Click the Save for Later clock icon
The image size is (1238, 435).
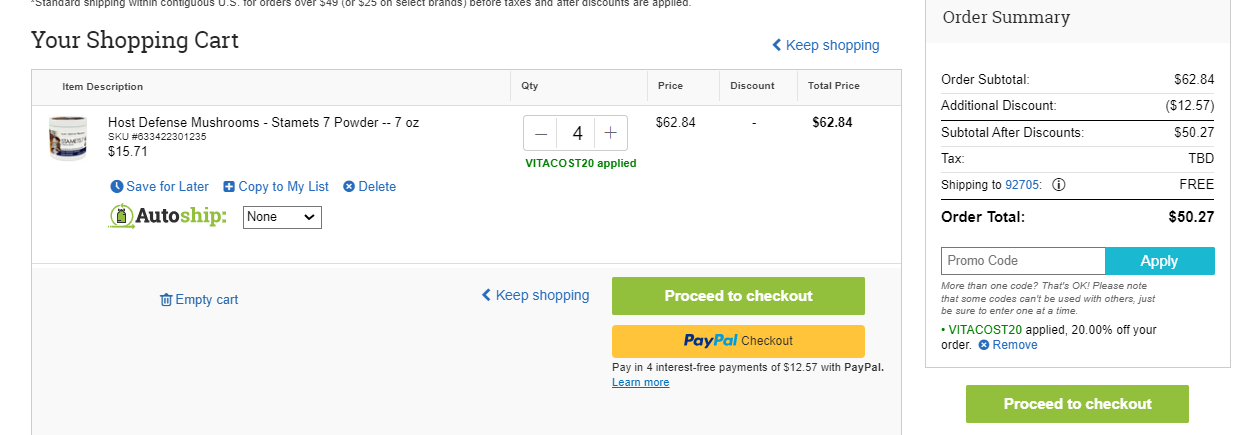tap(117, 187)
